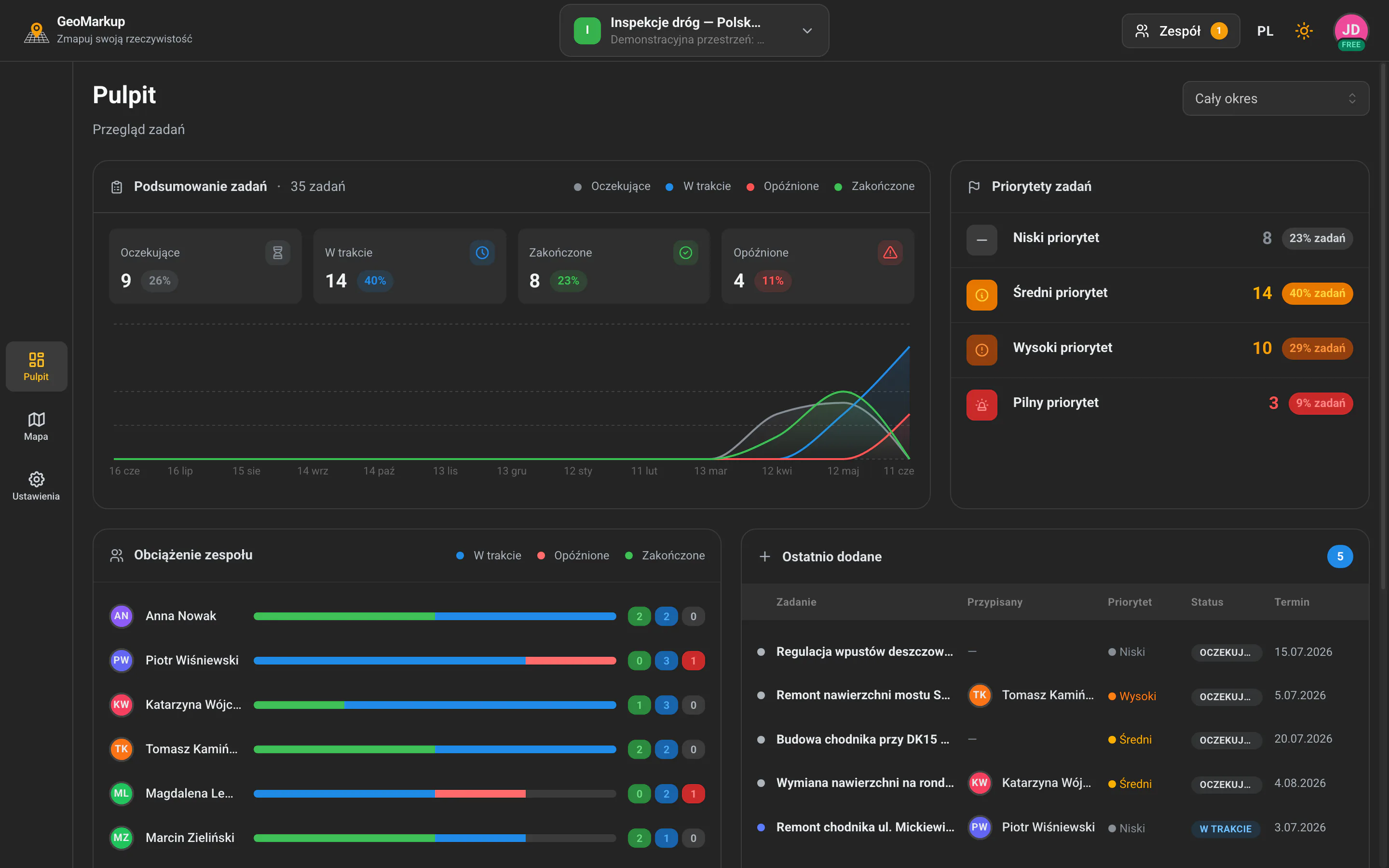This screenshot has width=1389, height=868.
Task: Click the TK avatar in the task table
Action: pos(980,695)
